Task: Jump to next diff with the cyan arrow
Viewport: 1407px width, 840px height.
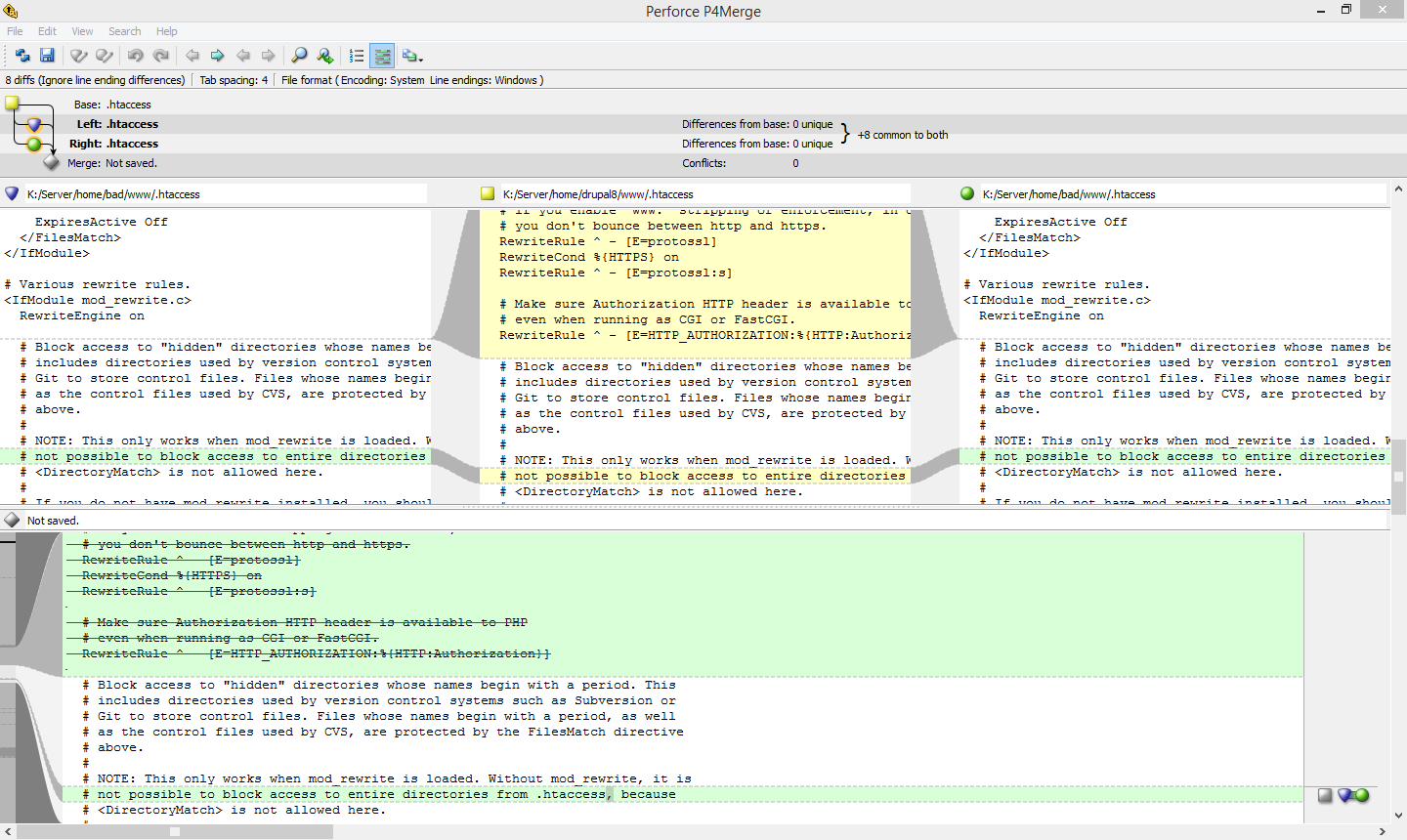Action: click(x=217, y=56)
